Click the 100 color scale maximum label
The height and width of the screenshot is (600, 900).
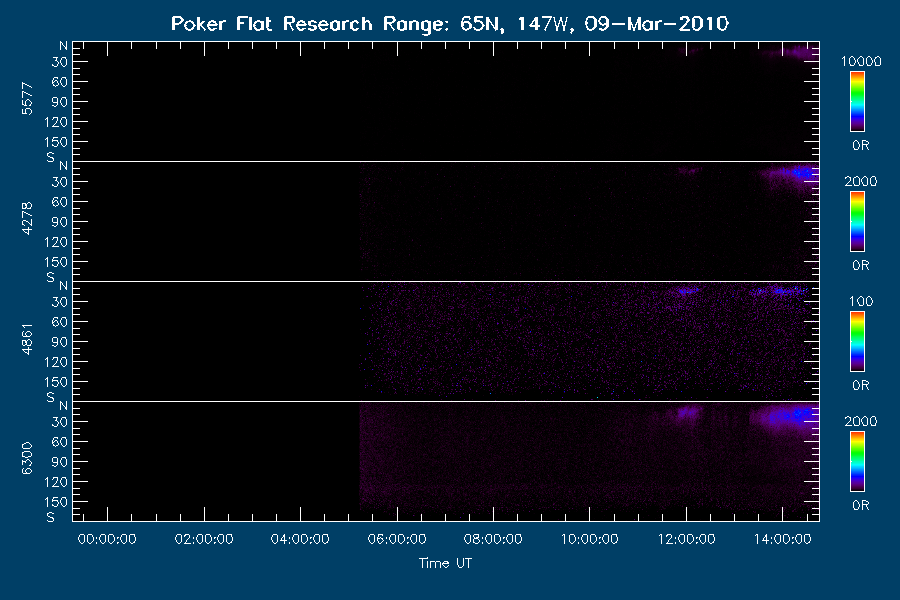(861, 301)
